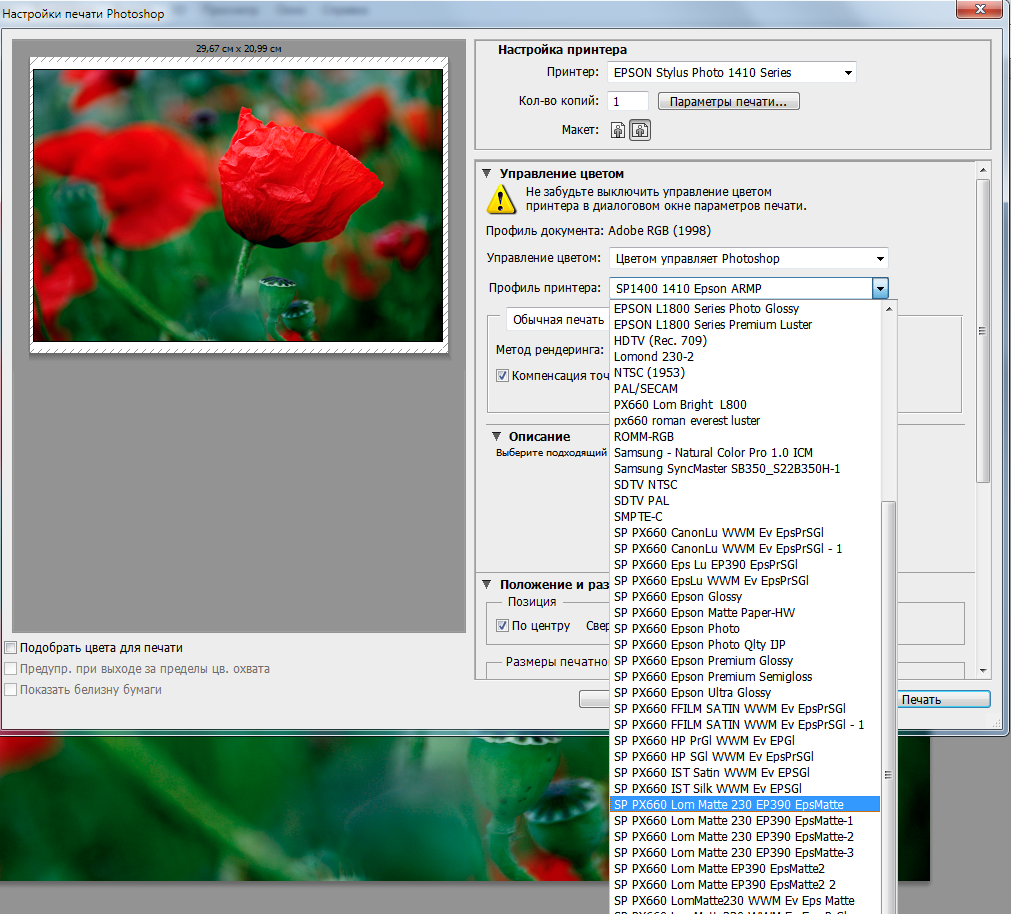
Task: Select 'NTSC (1953)' profile
Action: [745, 373]
